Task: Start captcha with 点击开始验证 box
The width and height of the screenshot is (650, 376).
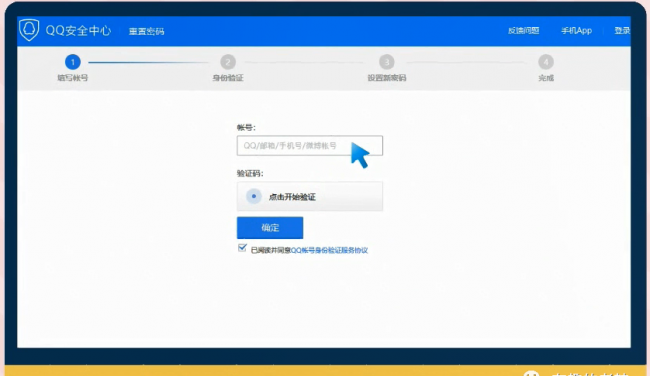Action: click(x=310, y=196)
